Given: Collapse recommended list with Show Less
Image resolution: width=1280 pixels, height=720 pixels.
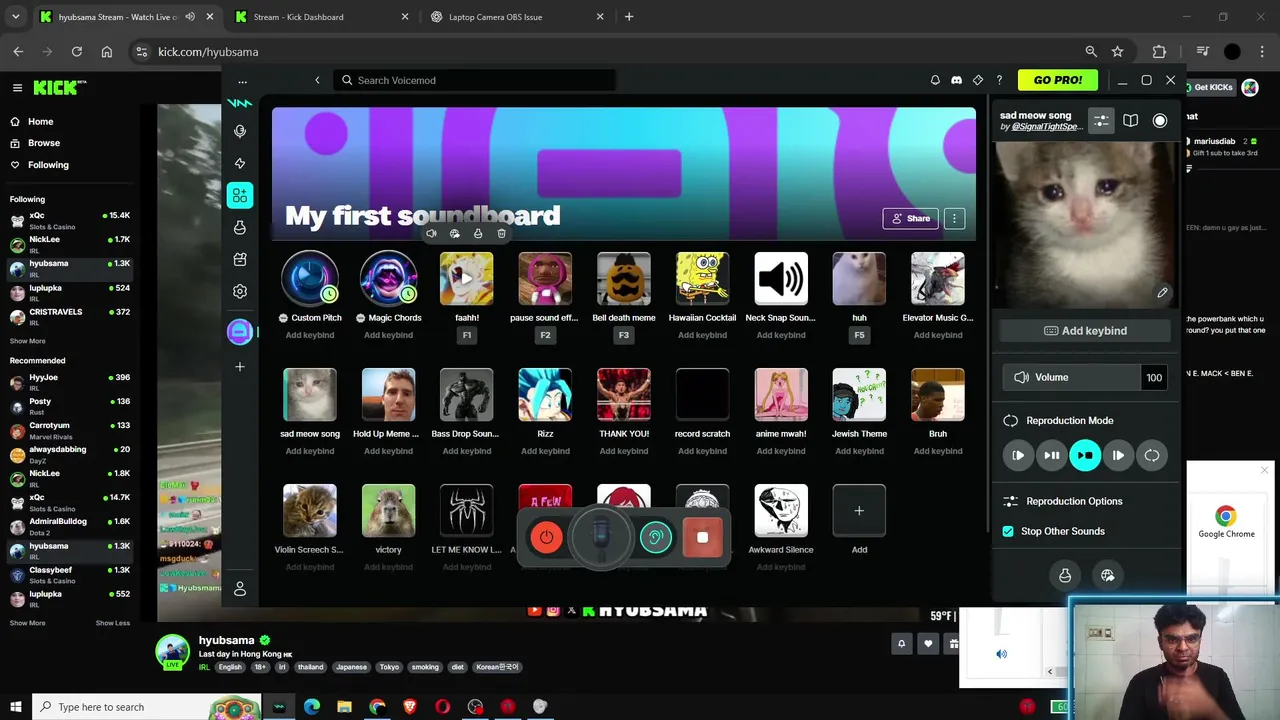Looking at the screenshot, I should tap(113, 623).
